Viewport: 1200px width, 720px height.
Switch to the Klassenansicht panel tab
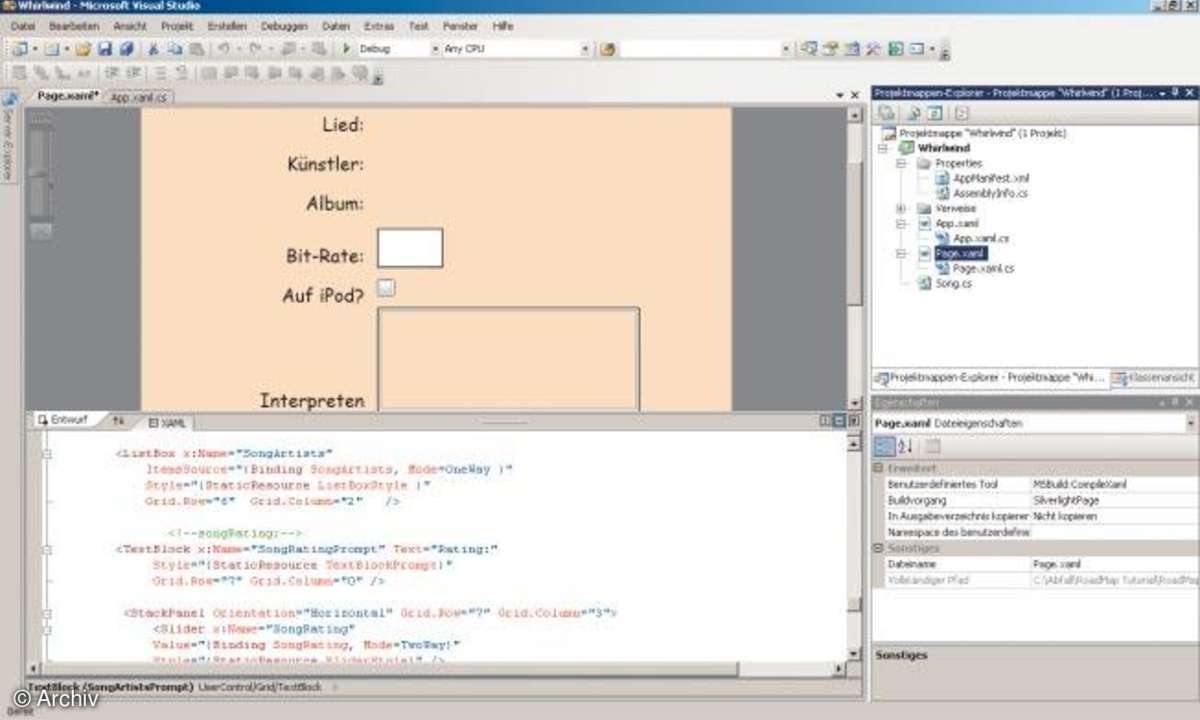(x=1154, y=378)
